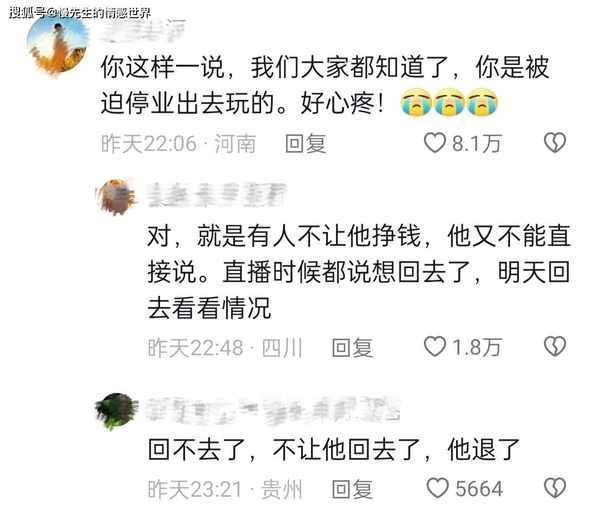Like the Henan comment with 8.1万 likes

click(435, 143)
